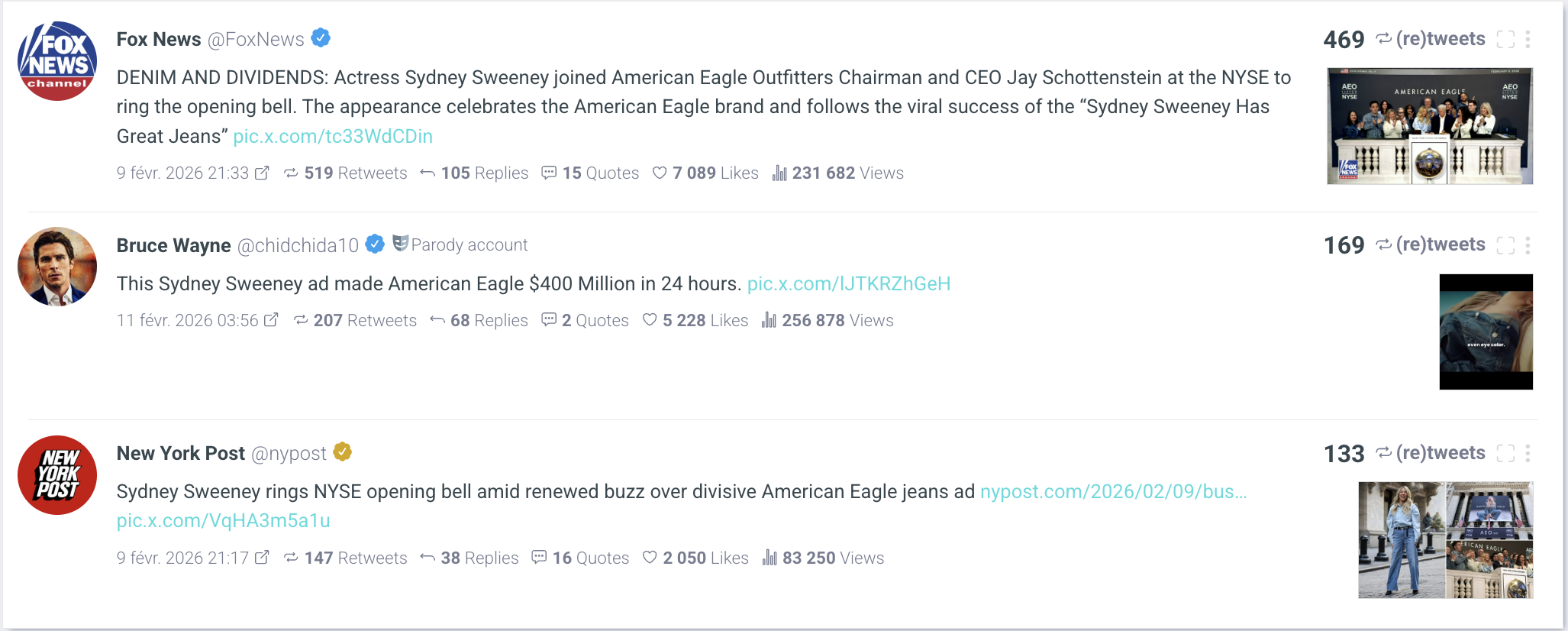This screenshot has height=631, width=1568.
Task: View the New York Post photo collage
Action: coord(1445,539)
